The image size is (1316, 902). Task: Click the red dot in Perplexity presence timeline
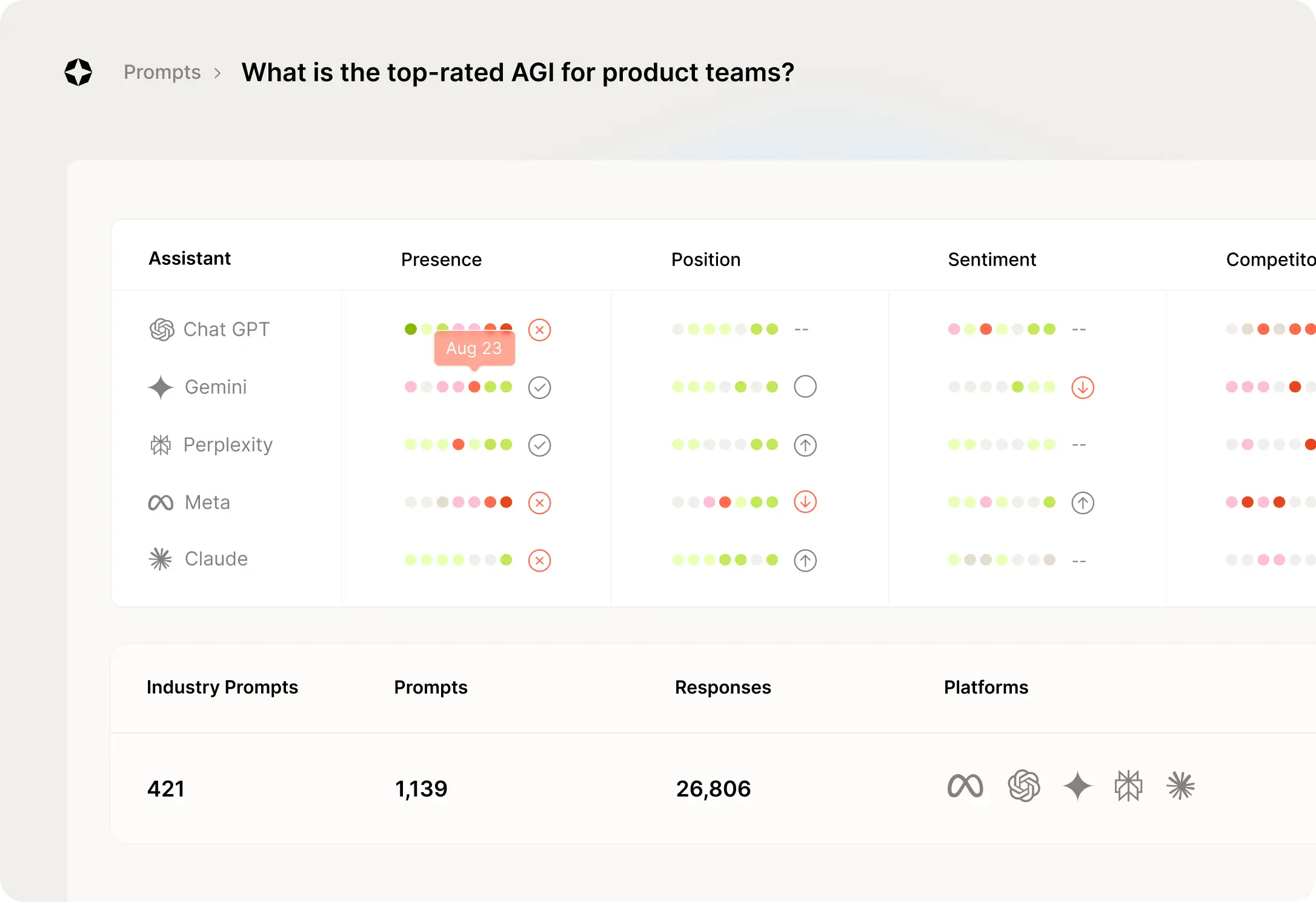tap(457, 444)
